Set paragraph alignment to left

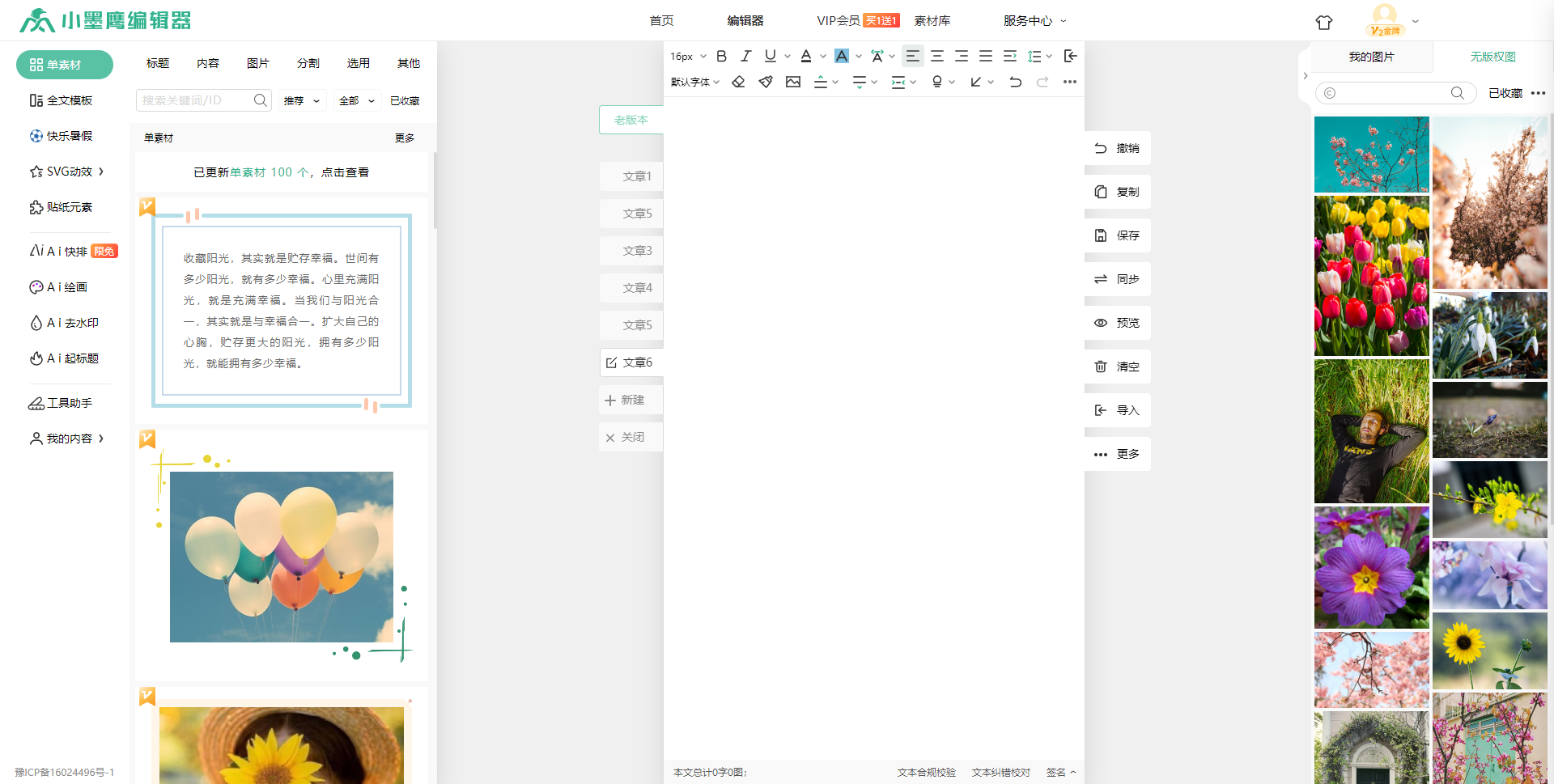click(x=912, y=56)
